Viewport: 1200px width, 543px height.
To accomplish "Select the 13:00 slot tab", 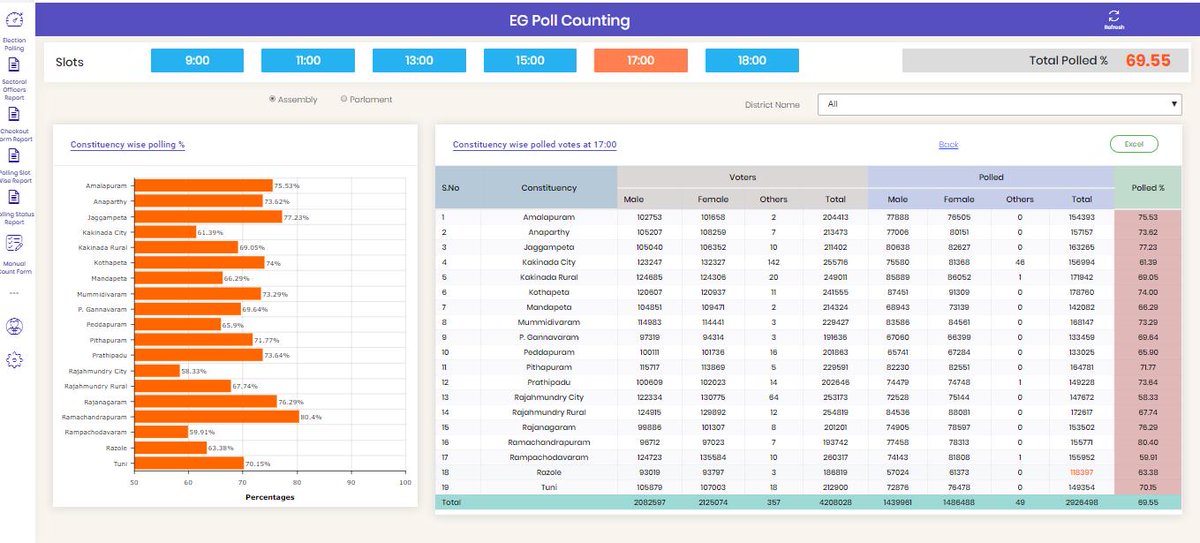I will 419,60.
